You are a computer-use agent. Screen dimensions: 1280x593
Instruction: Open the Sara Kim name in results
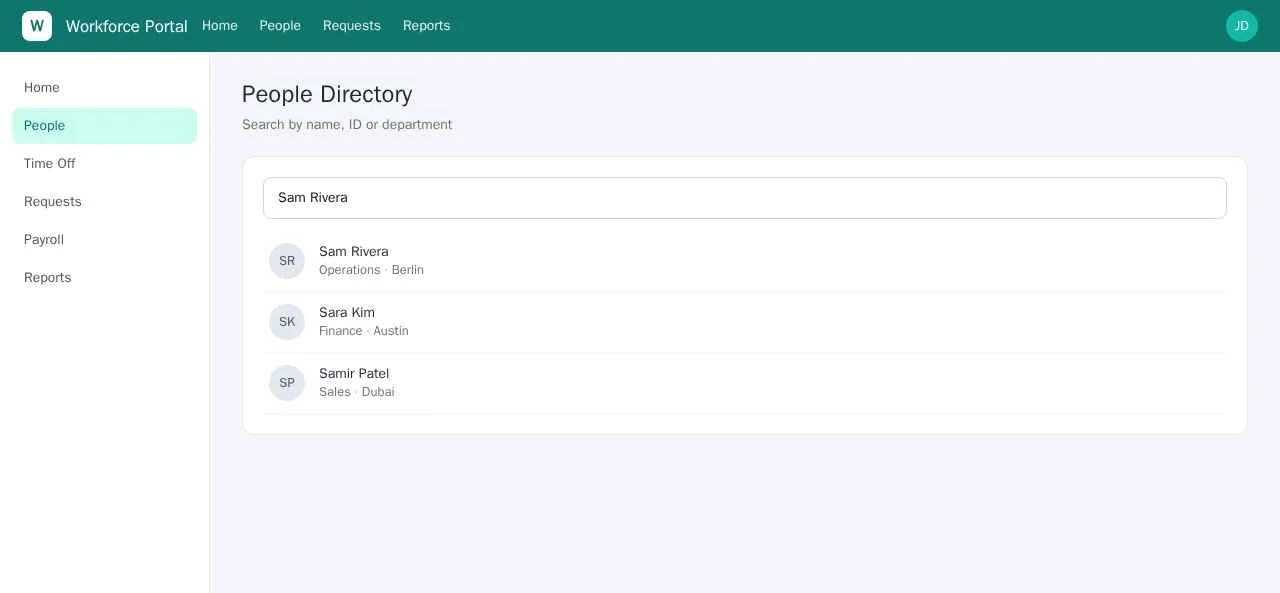point(347,313)
